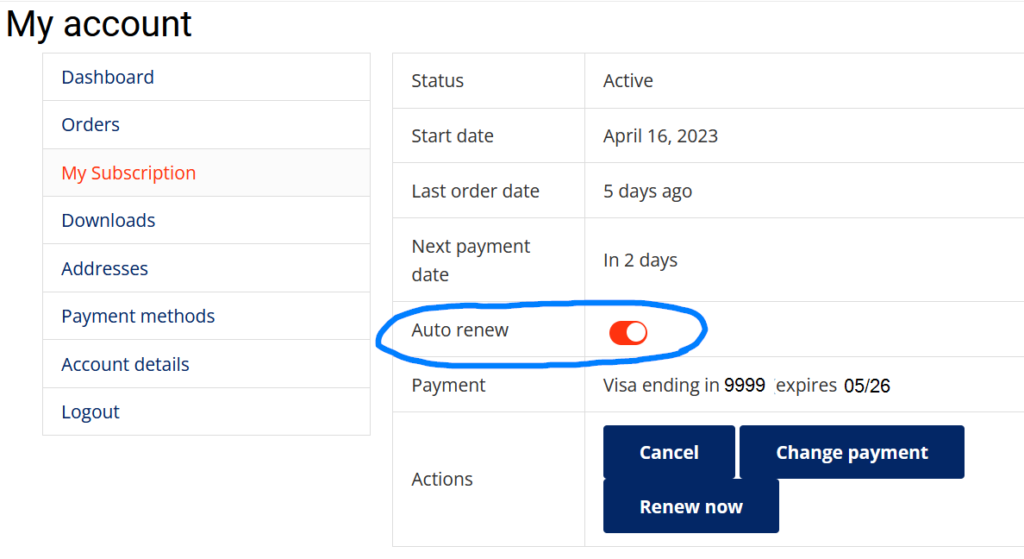Go to Account details
Screen dimensions: 1024x559
point(125,364)
